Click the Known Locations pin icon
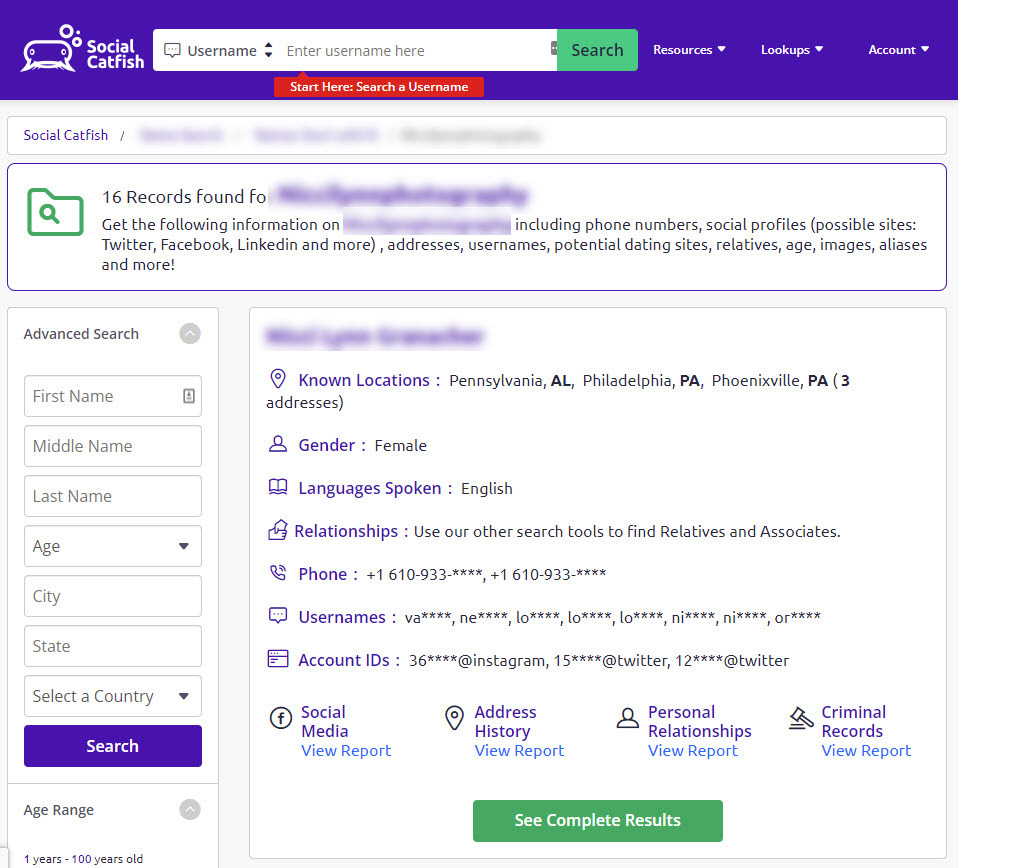The height and width of the screenshot is (868, 1018). (278, 378)
